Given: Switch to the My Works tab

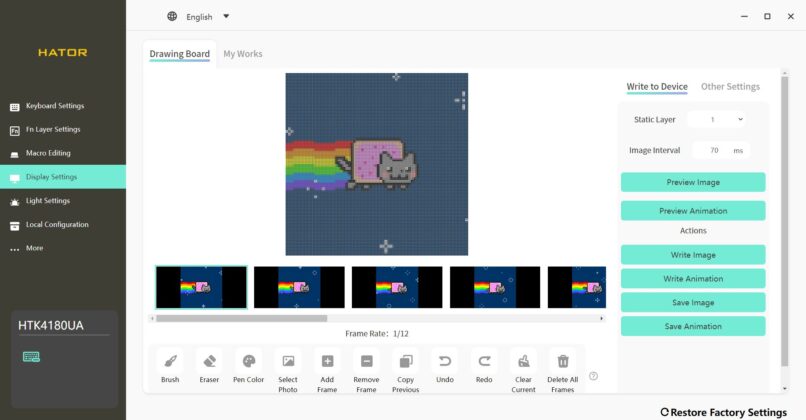Looking at the screenshot, I should (243, 54).
